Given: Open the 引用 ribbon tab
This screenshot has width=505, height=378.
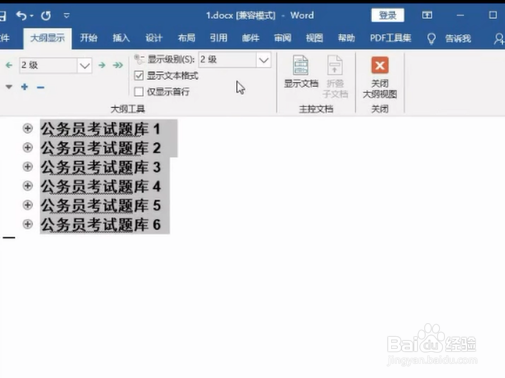Looking at the screenshot, I should [x=218, y=38].
